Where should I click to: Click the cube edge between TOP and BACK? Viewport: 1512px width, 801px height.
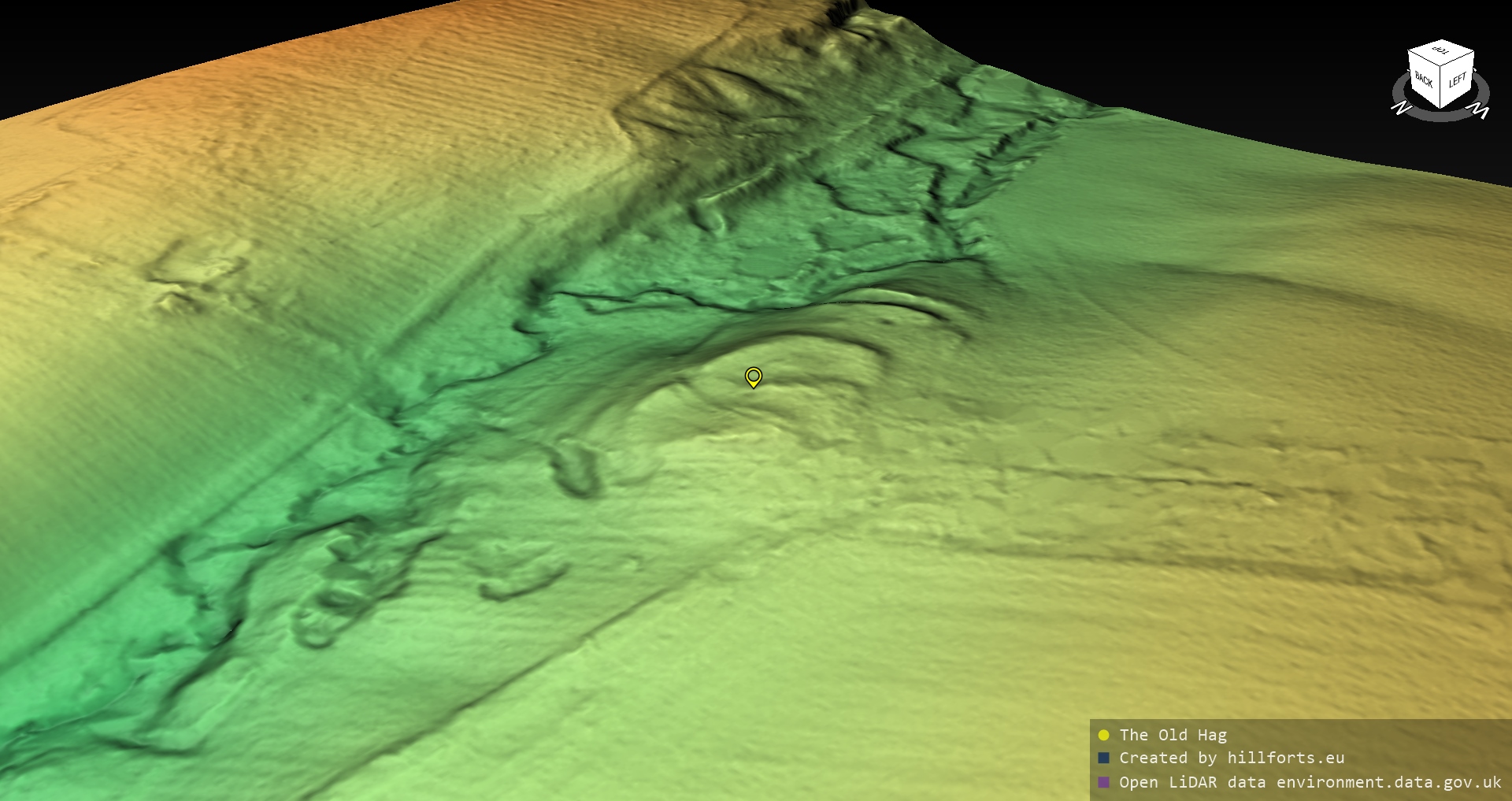[x=1424, y=58]
